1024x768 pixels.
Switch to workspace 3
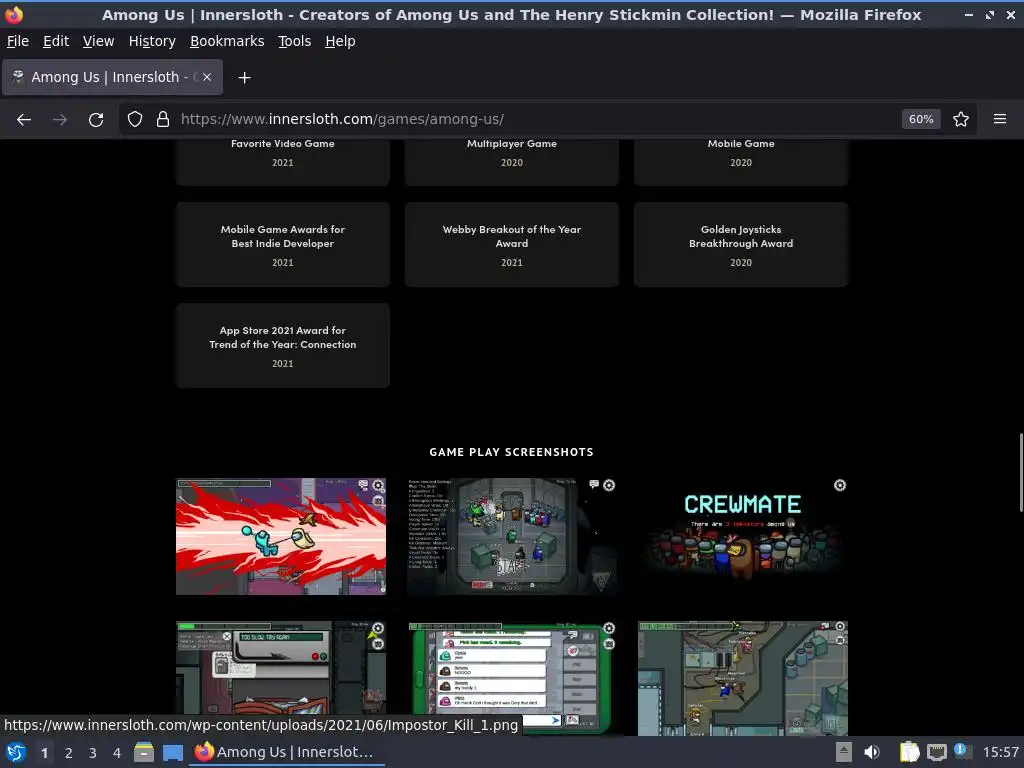tap(93, 753)
